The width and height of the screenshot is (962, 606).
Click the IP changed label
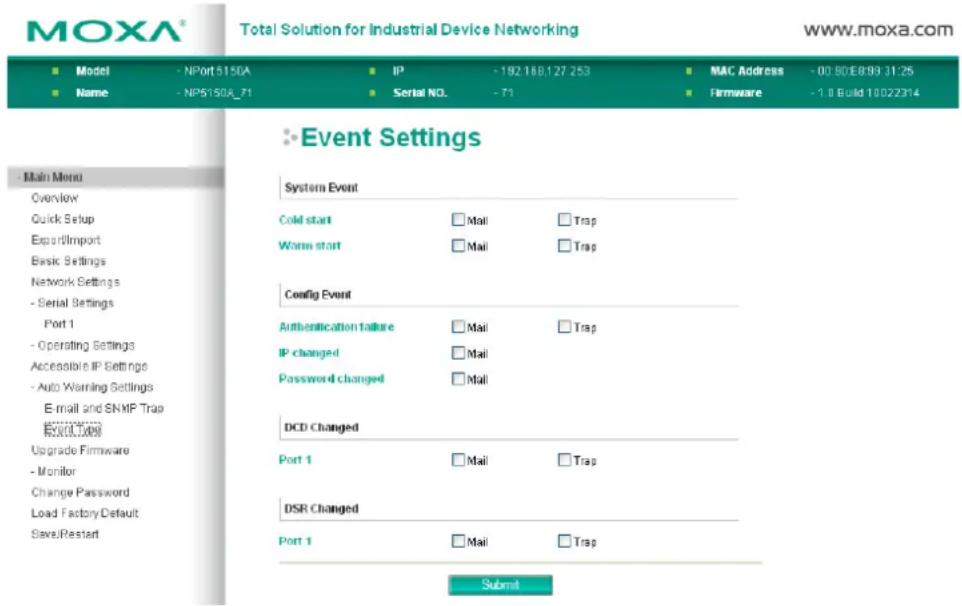309,353
